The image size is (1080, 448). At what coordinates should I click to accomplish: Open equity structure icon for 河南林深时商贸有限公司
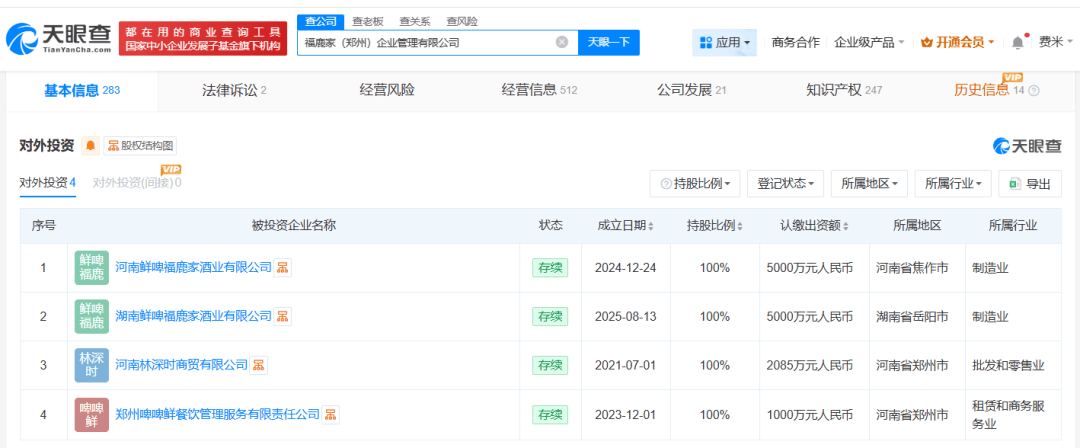(259, 365)
